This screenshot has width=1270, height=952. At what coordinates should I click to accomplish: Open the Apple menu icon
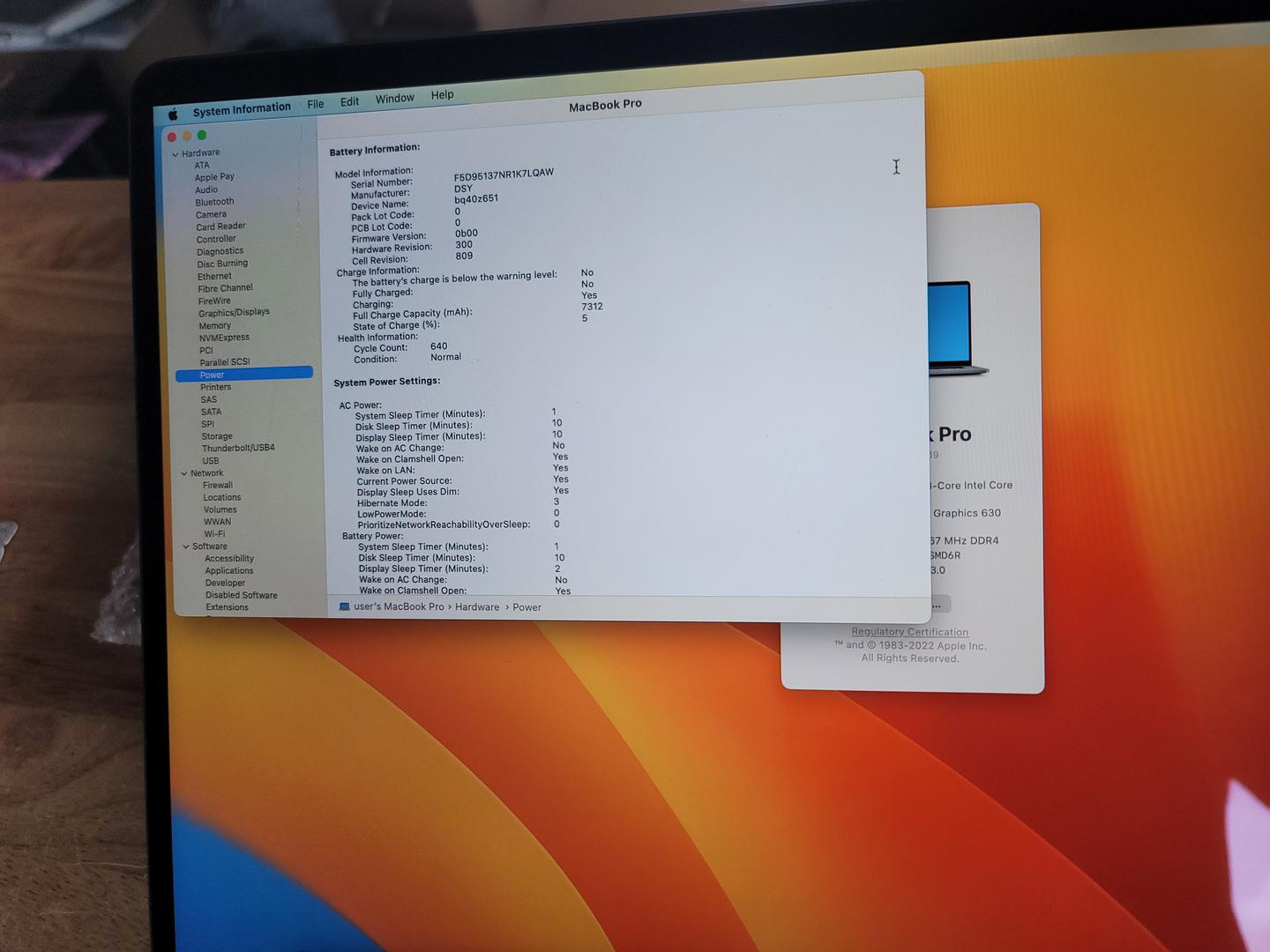click(x=174, y=114)
